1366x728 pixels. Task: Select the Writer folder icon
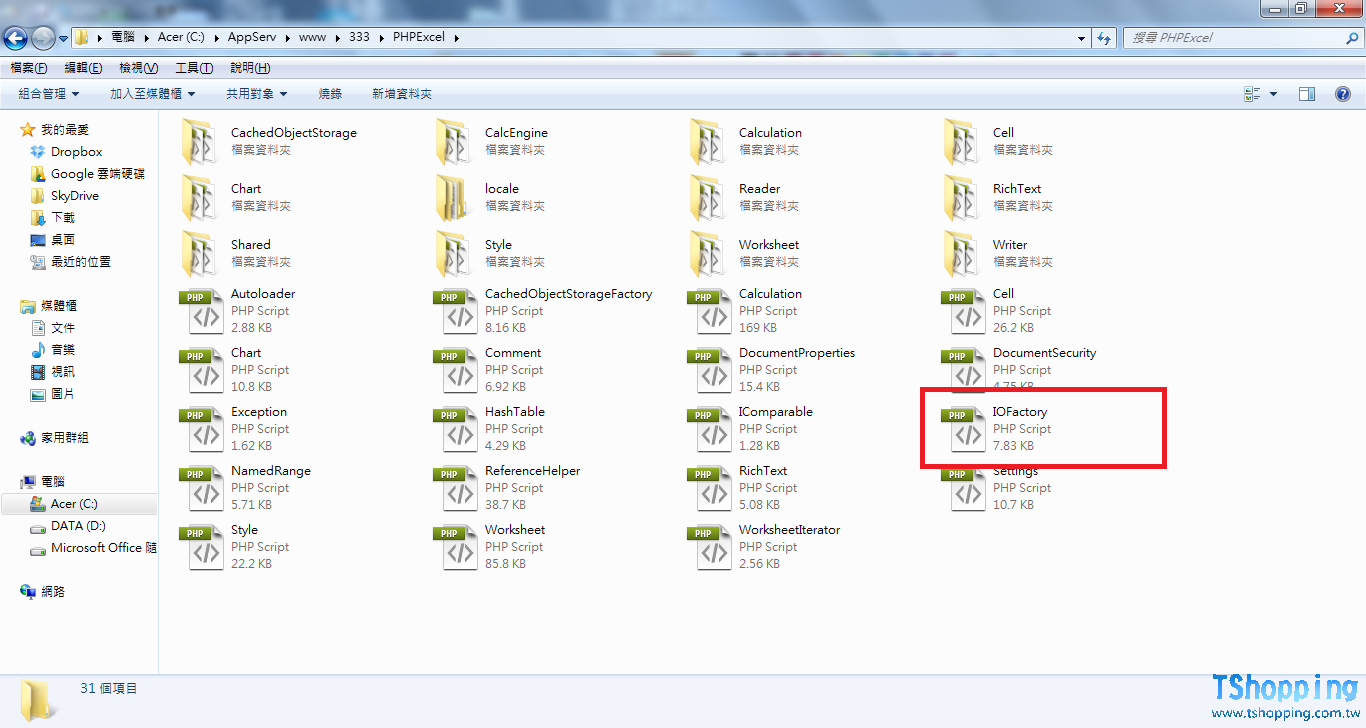click(x=962, y=254)
